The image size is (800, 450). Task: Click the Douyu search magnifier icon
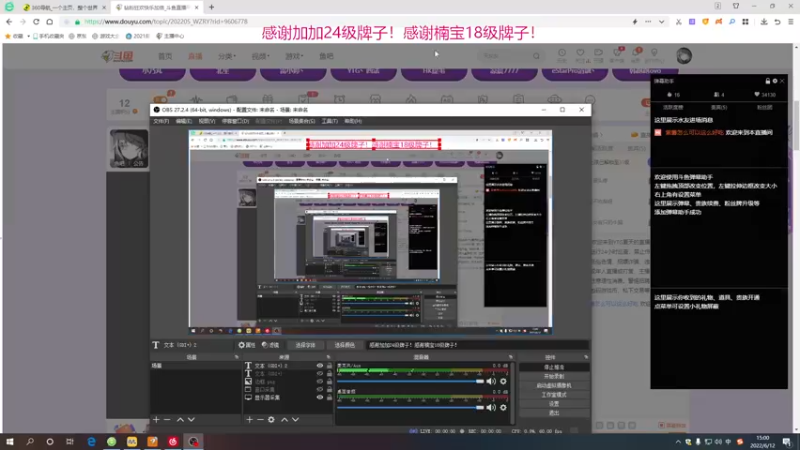tap(536, 56)
